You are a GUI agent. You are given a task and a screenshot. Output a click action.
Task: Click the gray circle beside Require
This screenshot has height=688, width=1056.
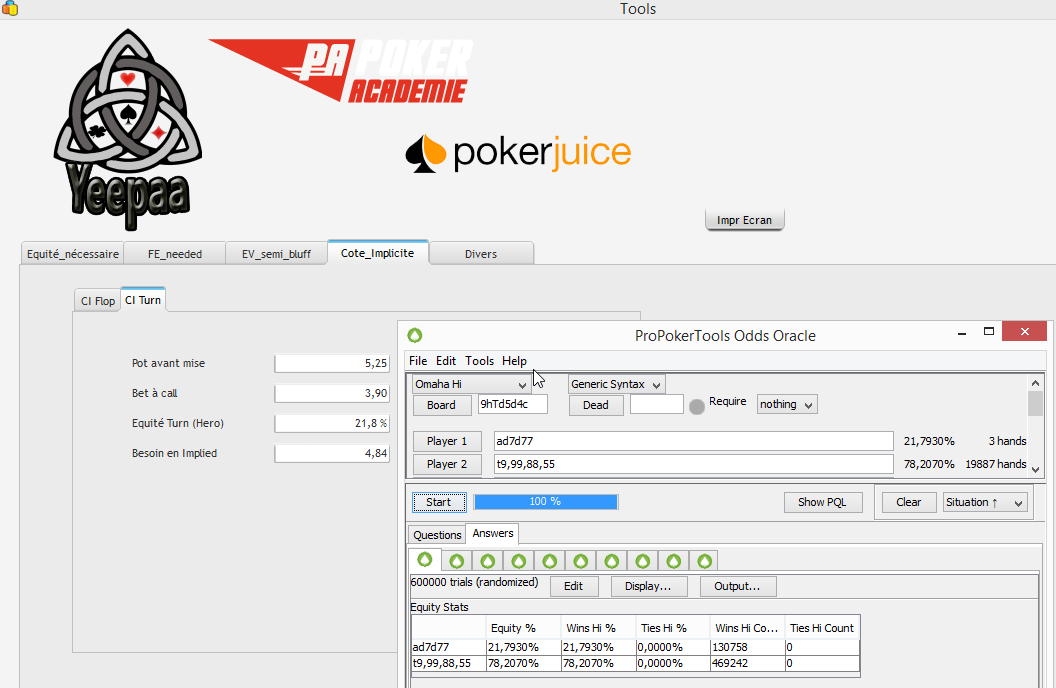(697, 406)
